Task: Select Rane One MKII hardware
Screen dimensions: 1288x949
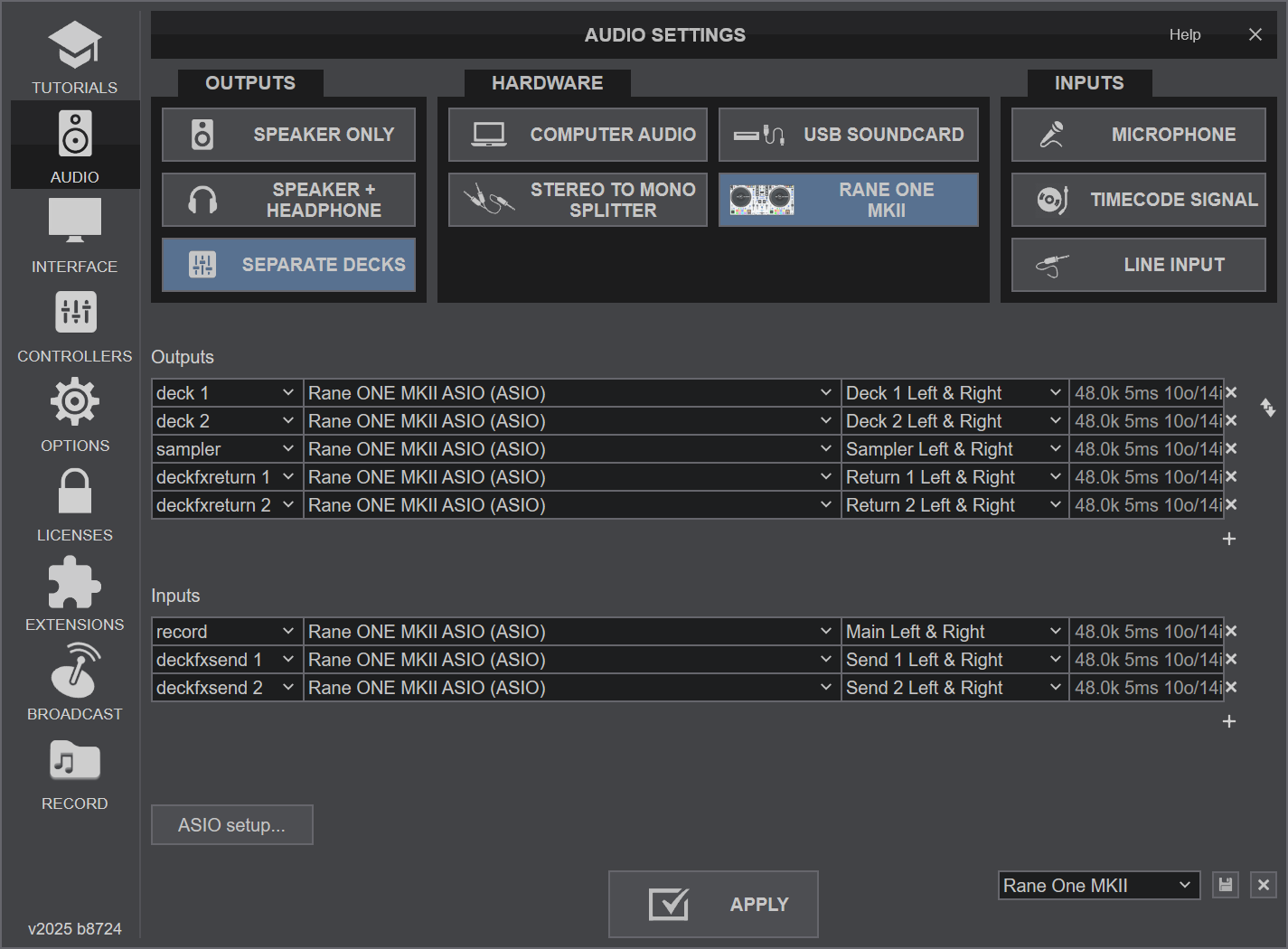Action: (x=849, y=200)
